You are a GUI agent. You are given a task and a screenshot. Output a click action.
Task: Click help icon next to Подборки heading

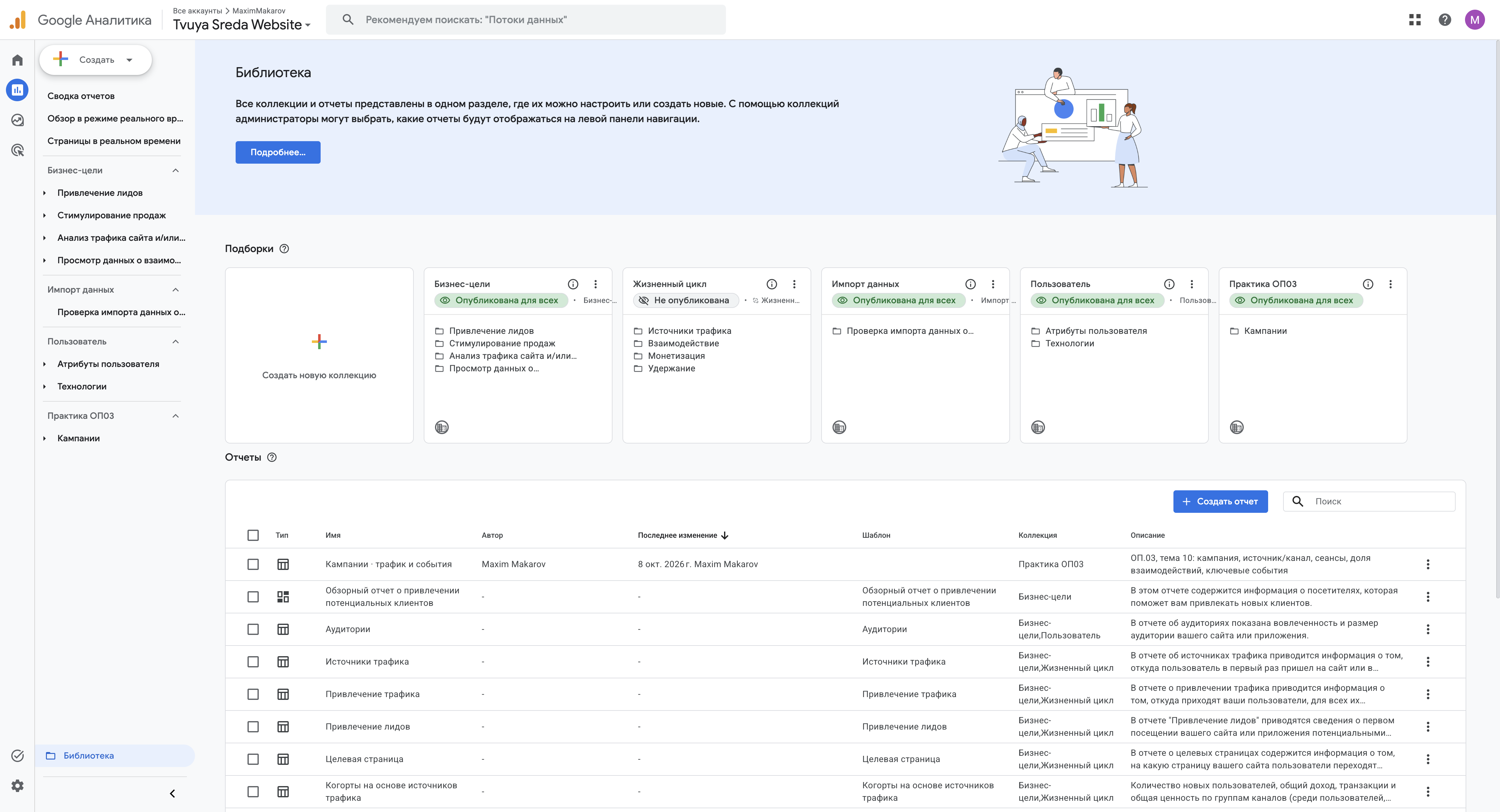click(x=284, y=249)
